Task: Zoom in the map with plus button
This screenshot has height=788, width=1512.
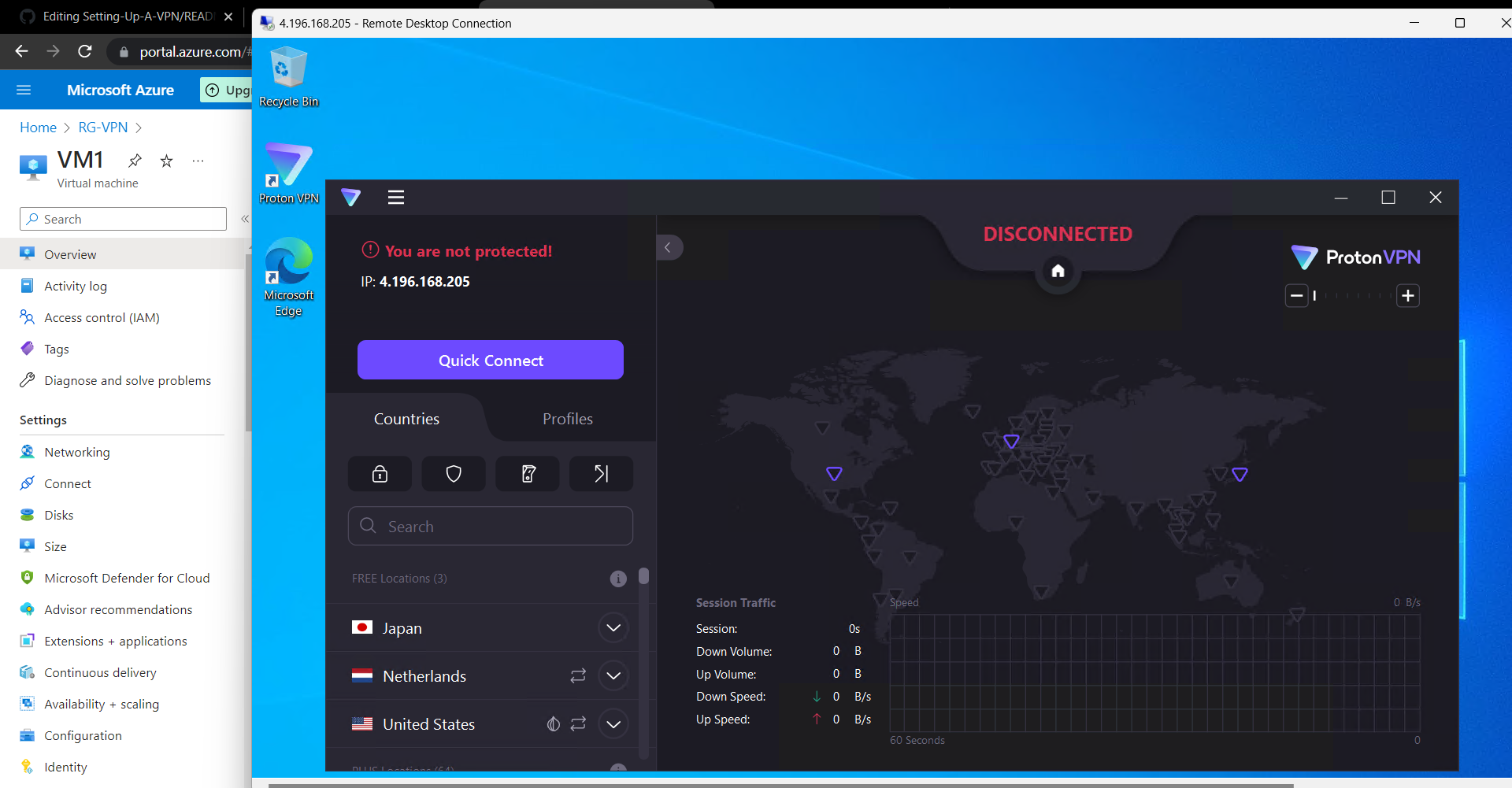Action: click(x=1408, y=296)
